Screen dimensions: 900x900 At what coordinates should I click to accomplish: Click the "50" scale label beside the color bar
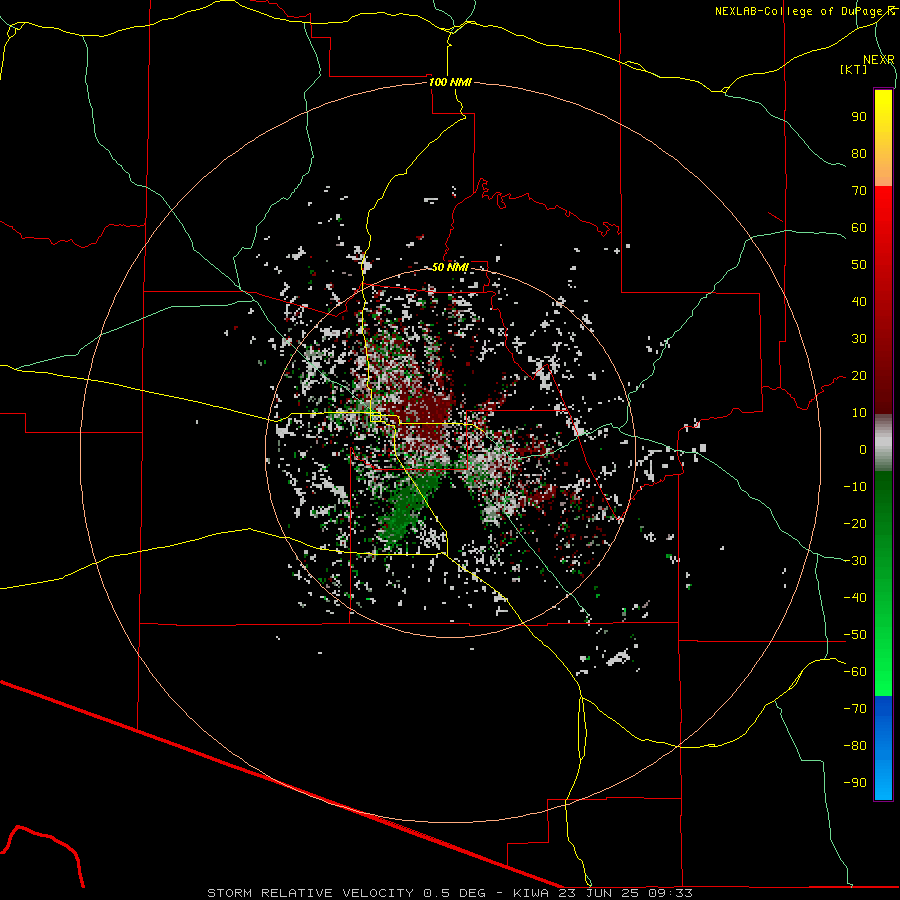859,265
